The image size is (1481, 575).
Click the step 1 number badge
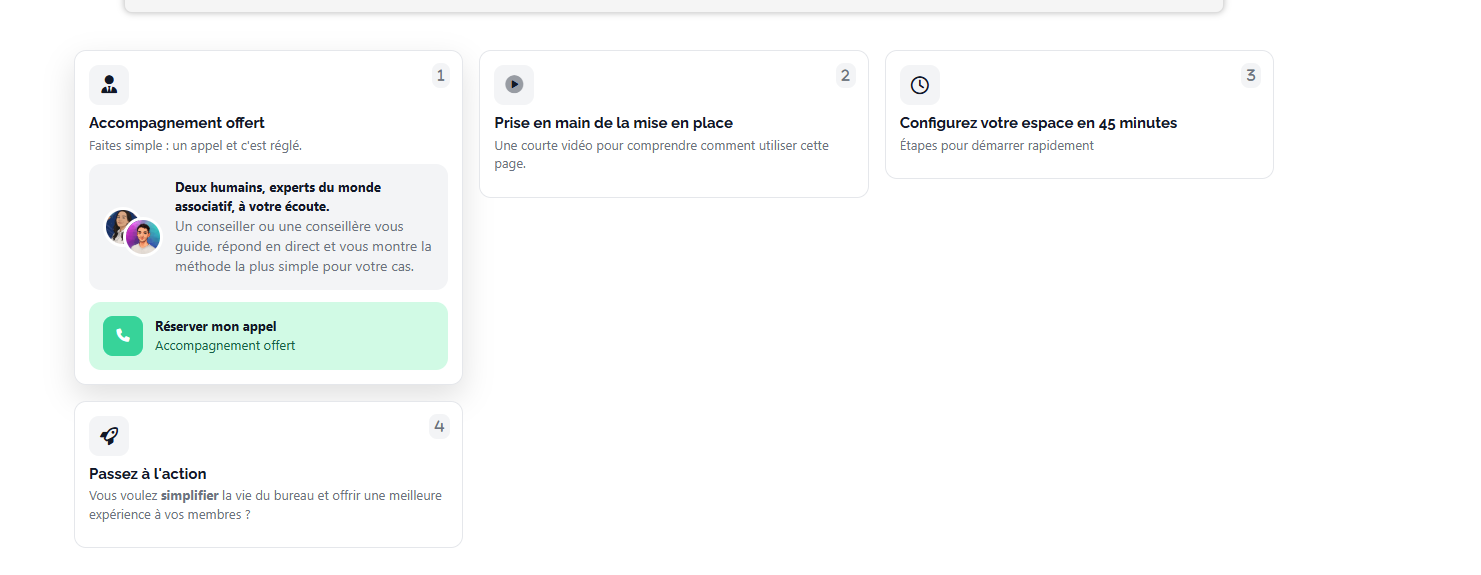(x=441, y=76)
